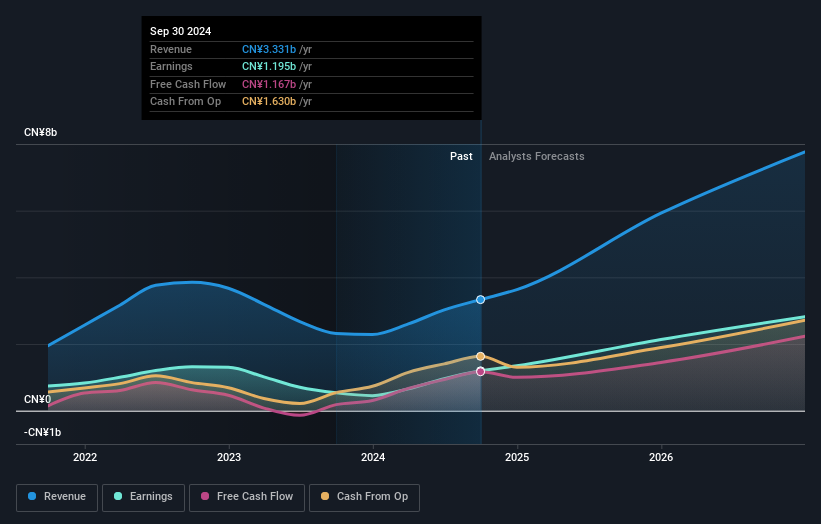Screen dimensions: 821x524
Task: Click the Revenue row label in tooltip
Action: pos(171,49)
